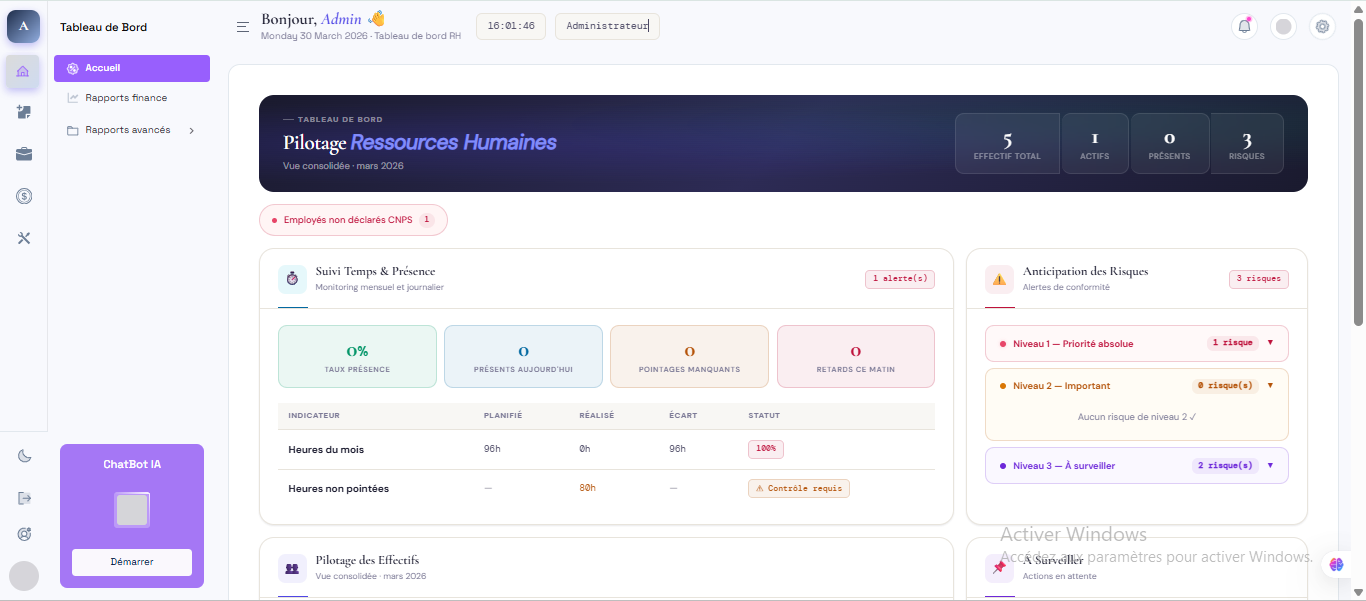
Task: Expand Niveau 3 — À surveiller
Action: point(1137,466)
